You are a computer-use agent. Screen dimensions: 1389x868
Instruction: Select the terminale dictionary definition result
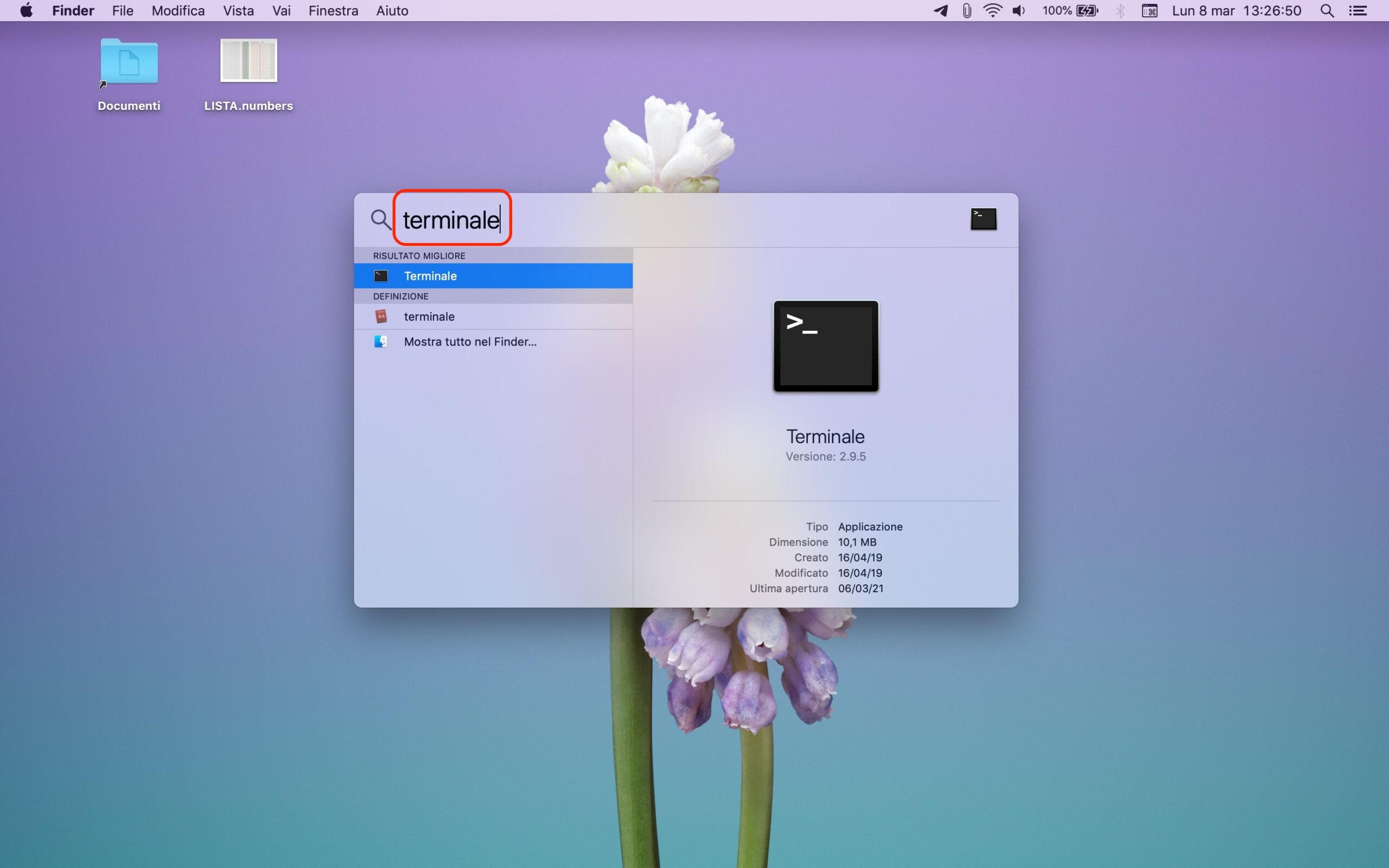click(493, 316)
